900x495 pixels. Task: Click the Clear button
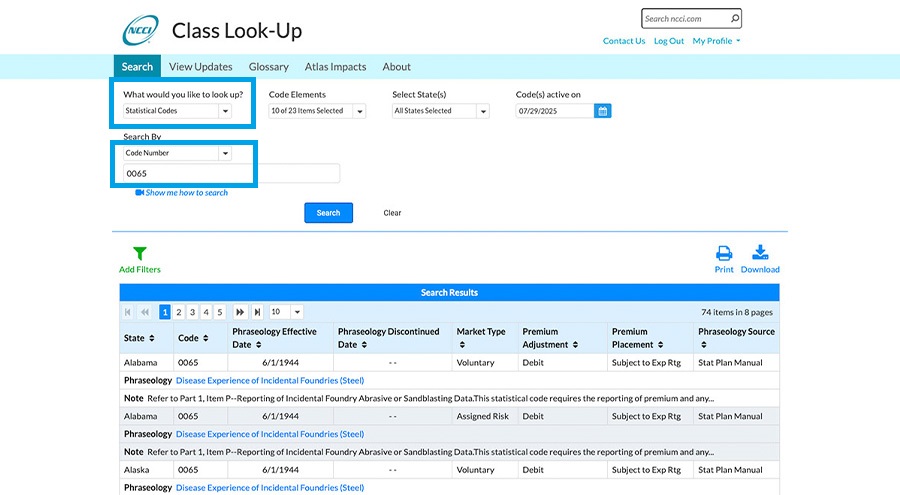[392, 212]
